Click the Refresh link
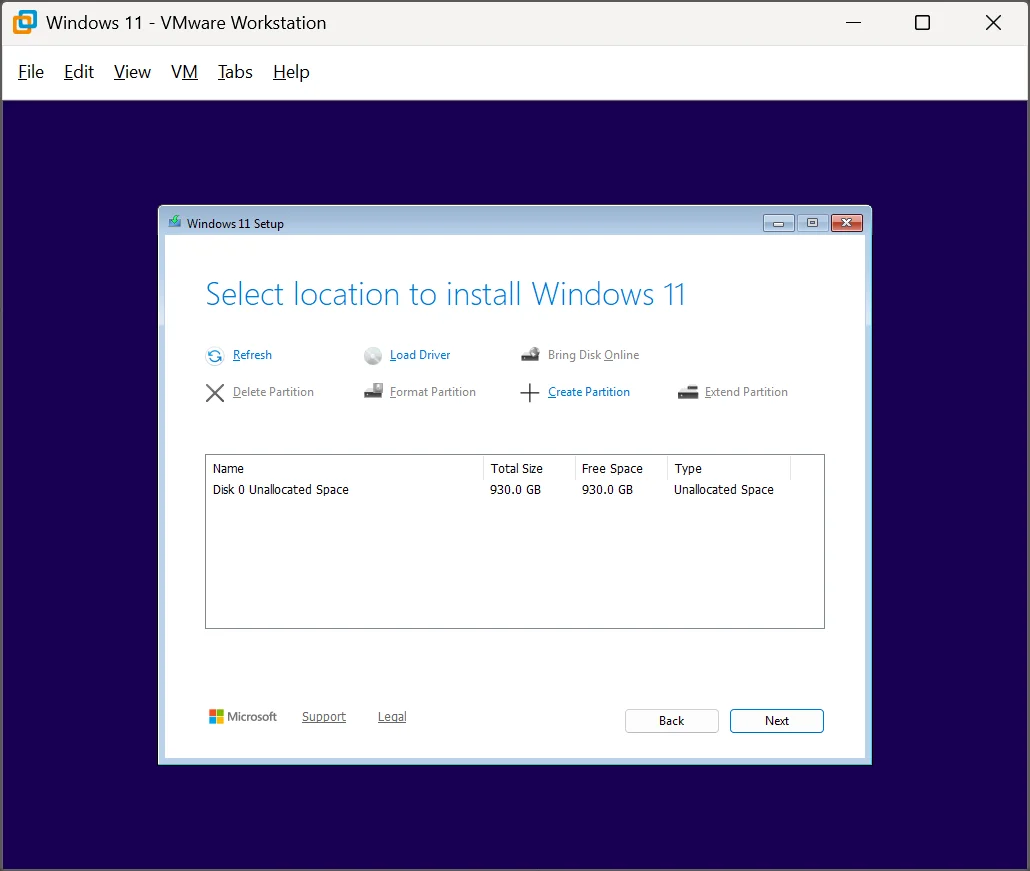Screen dimensions: 1030x871 tap(252, 355)
